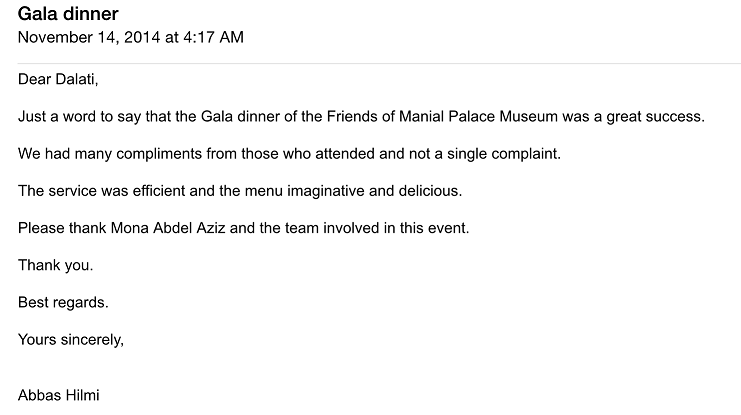Image resolution: width=741 pixels, height=415 pixels.
Task: Click the name "Mona Abdel Aziz"
Action: 168,228
